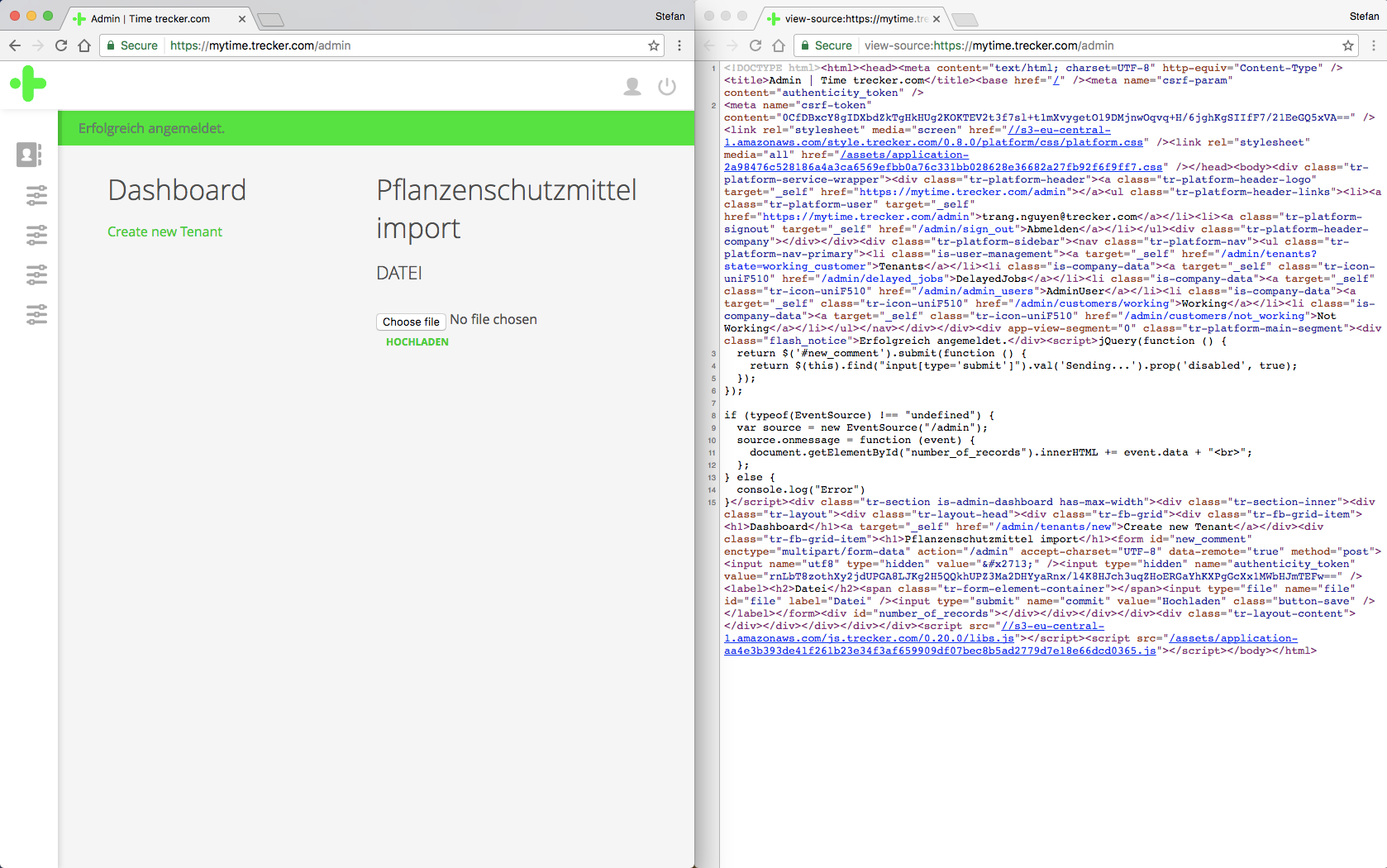The height and width of the screenshot is (868, 1387).
Task: Select the view-source tab
Action: 851,18
